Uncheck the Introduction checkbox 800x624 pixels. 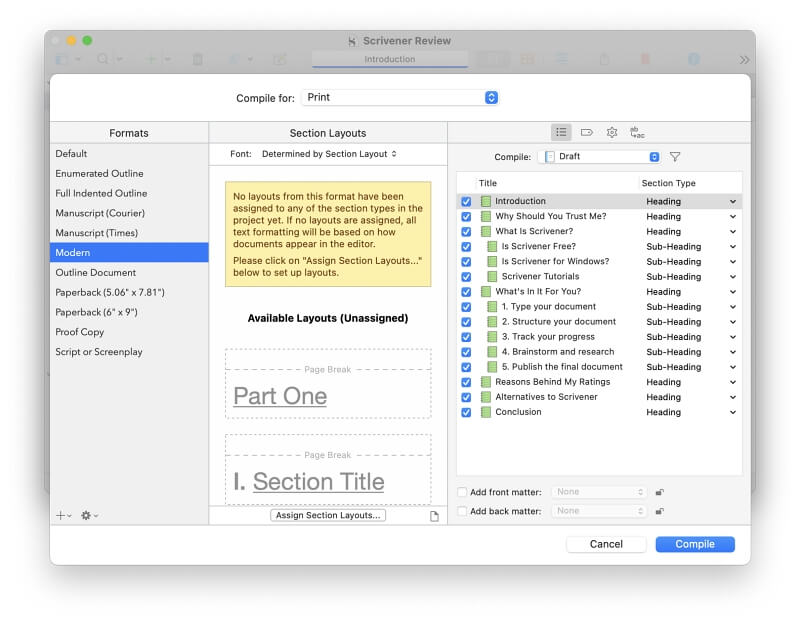tap(466, 202)
